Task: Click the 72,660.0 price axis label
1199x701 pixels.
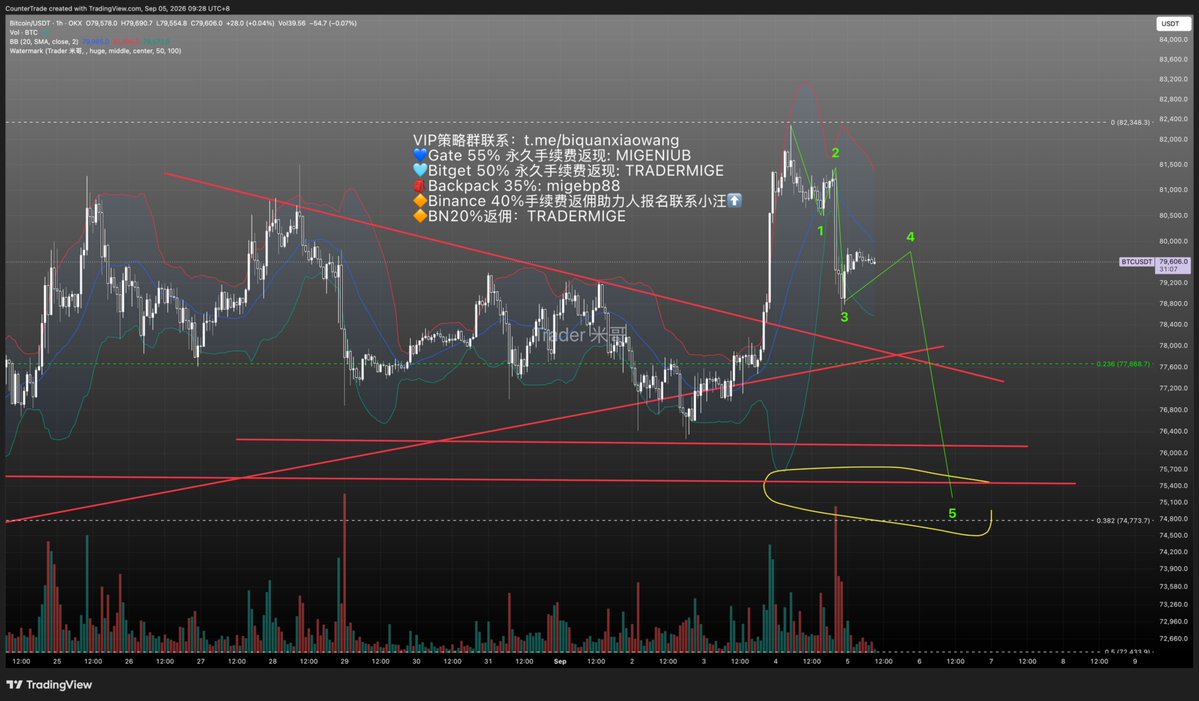Action: click(x=1173, y=638)
